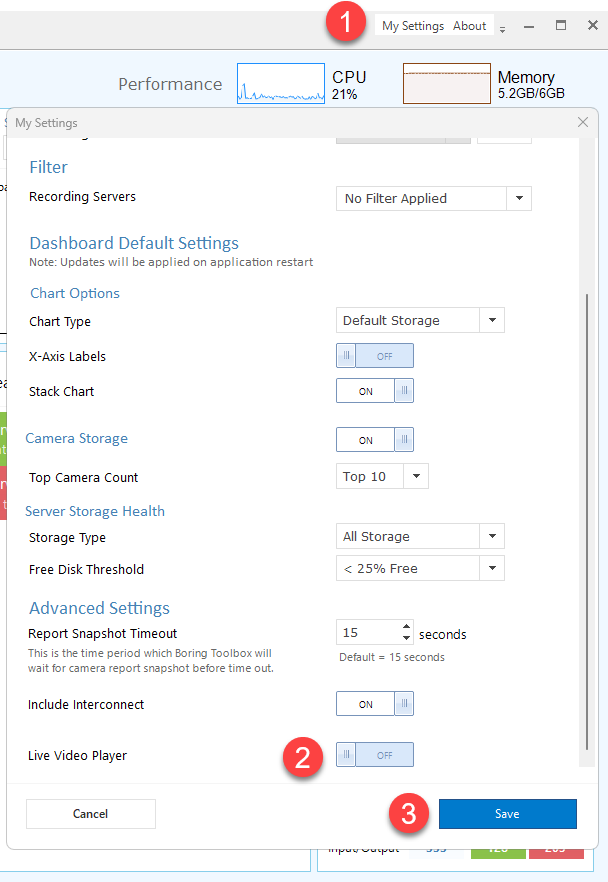Screen dimensions: 608x882
Task: Toggle the X-Axis Labels switch
Action: click(x=374, y=356)
